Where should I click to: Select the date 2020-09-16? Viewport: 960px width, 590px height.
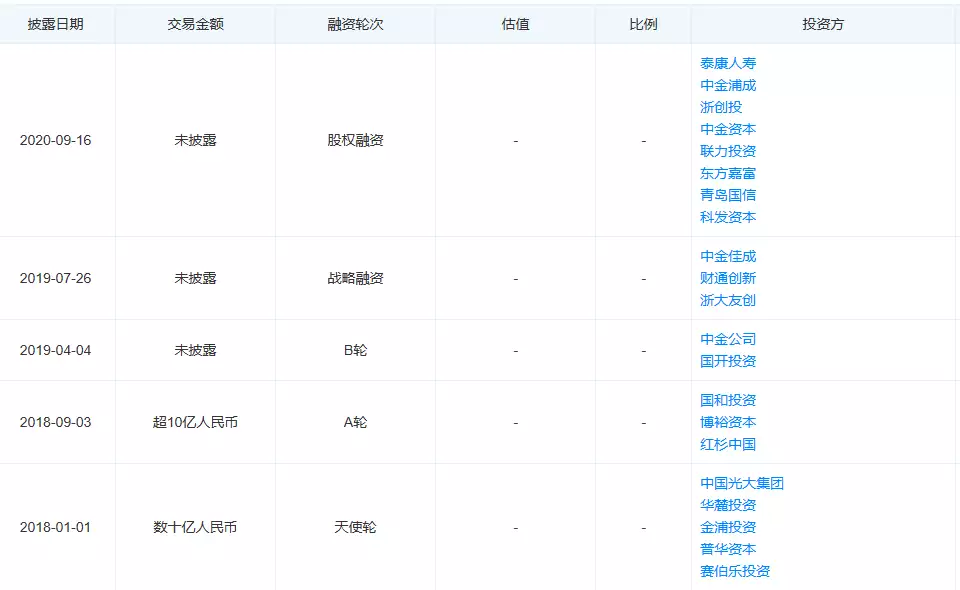tap(55, 140)
